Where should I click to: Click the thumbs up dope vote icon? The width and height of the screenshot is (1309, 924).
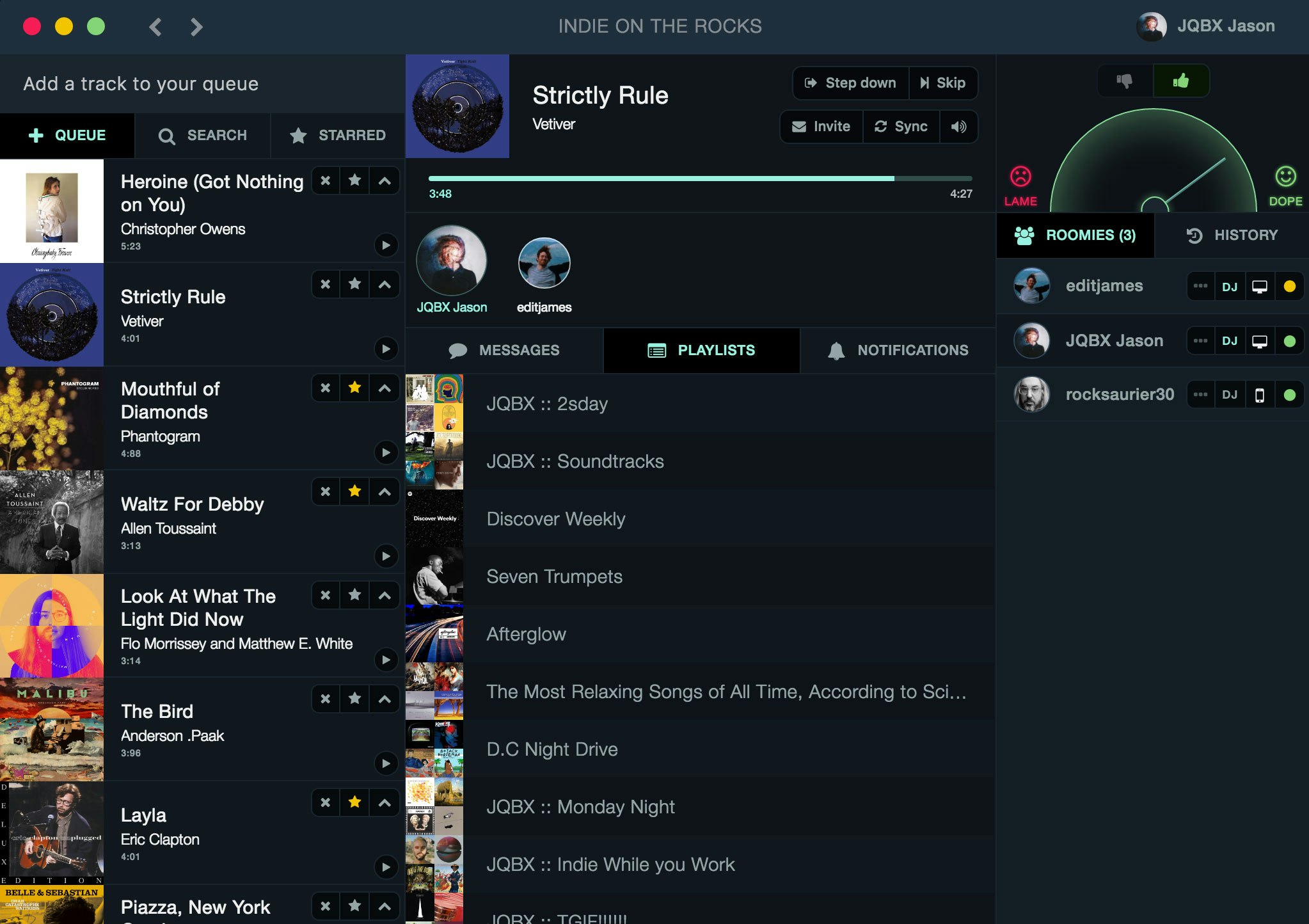point(1180,81)
